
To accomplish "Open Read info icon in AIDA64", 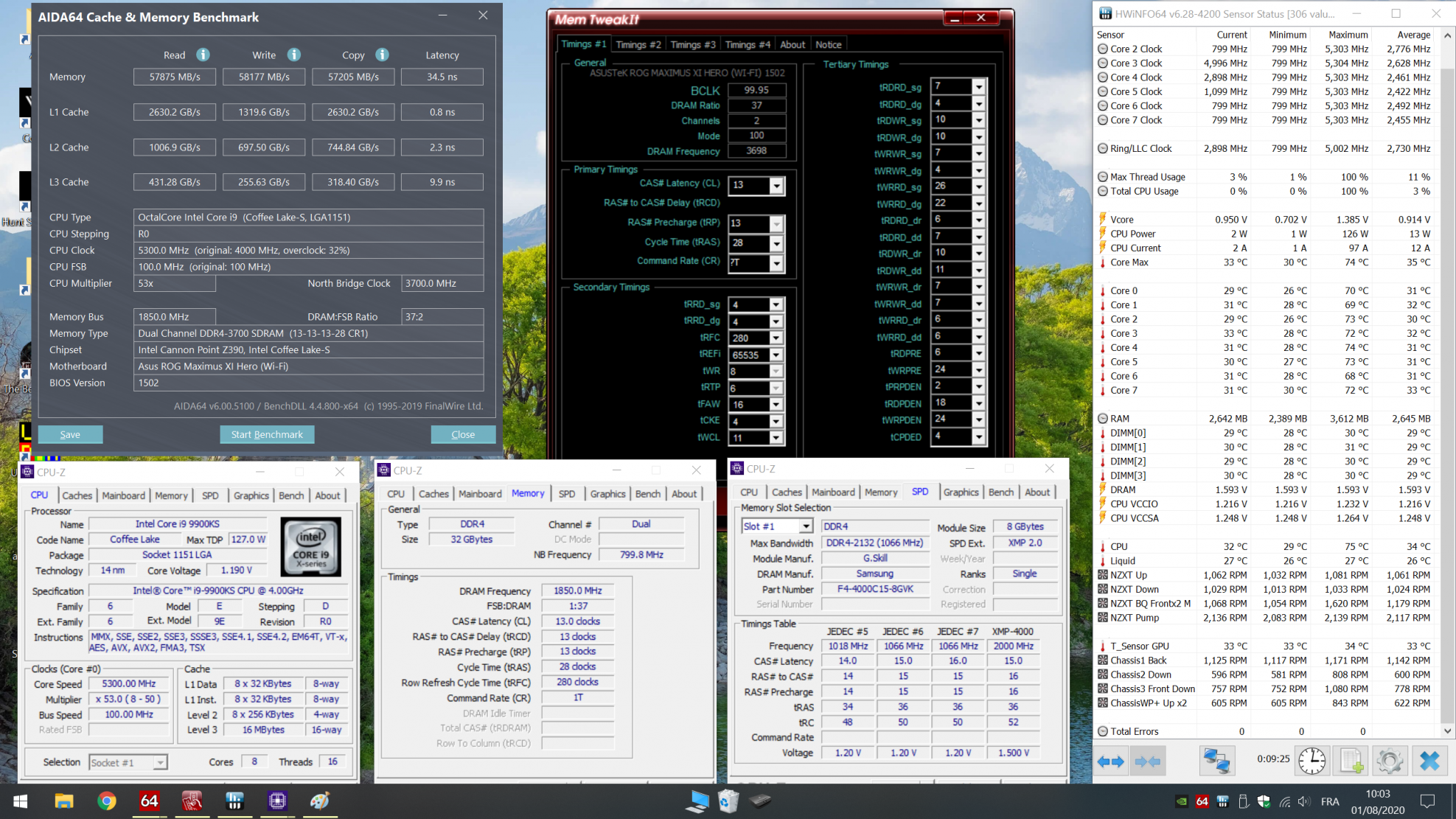I will coord(203,55).
